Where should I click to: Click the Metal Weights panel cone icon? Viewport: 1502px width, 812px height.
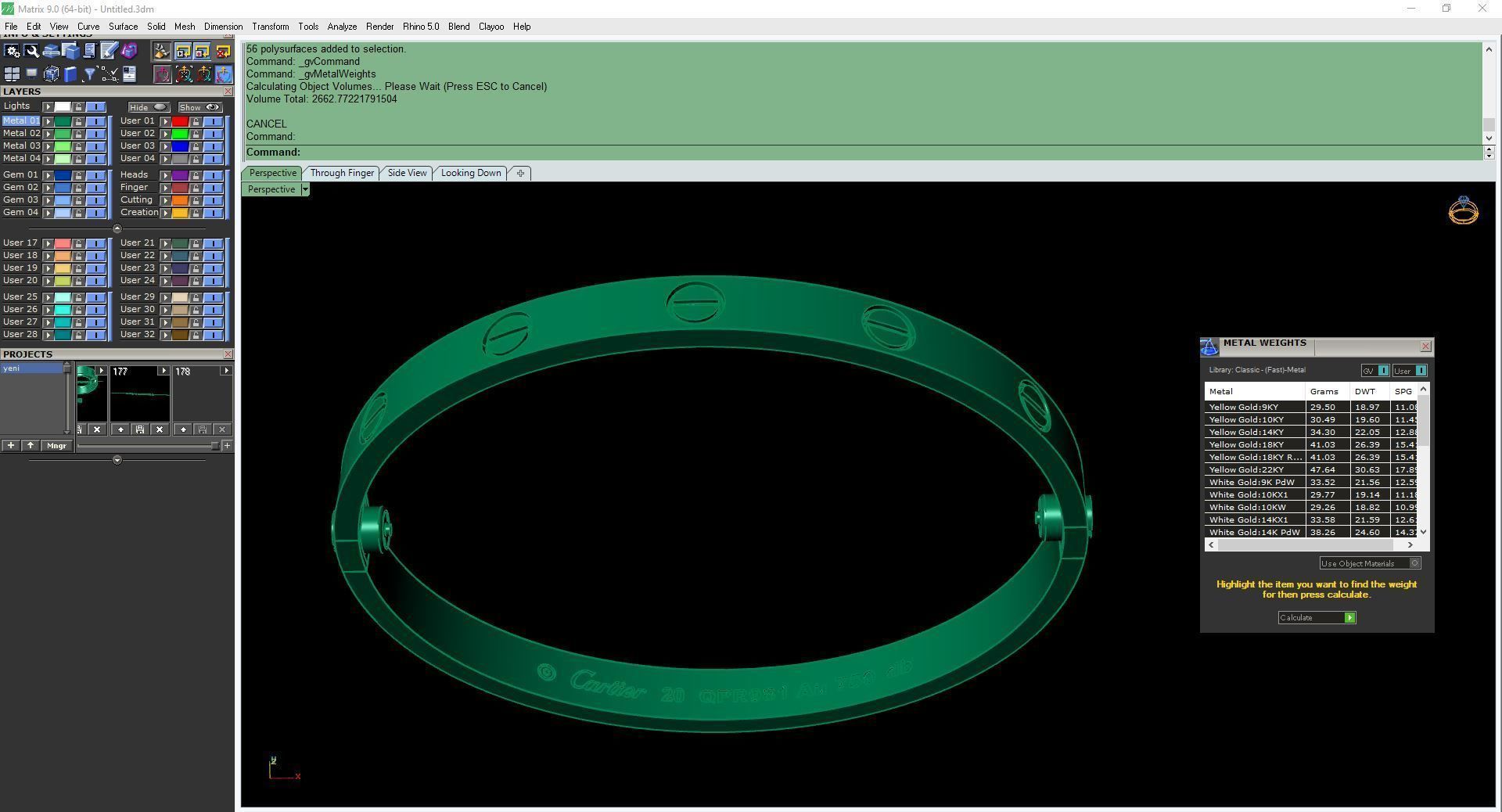[x=1209, y=347]
